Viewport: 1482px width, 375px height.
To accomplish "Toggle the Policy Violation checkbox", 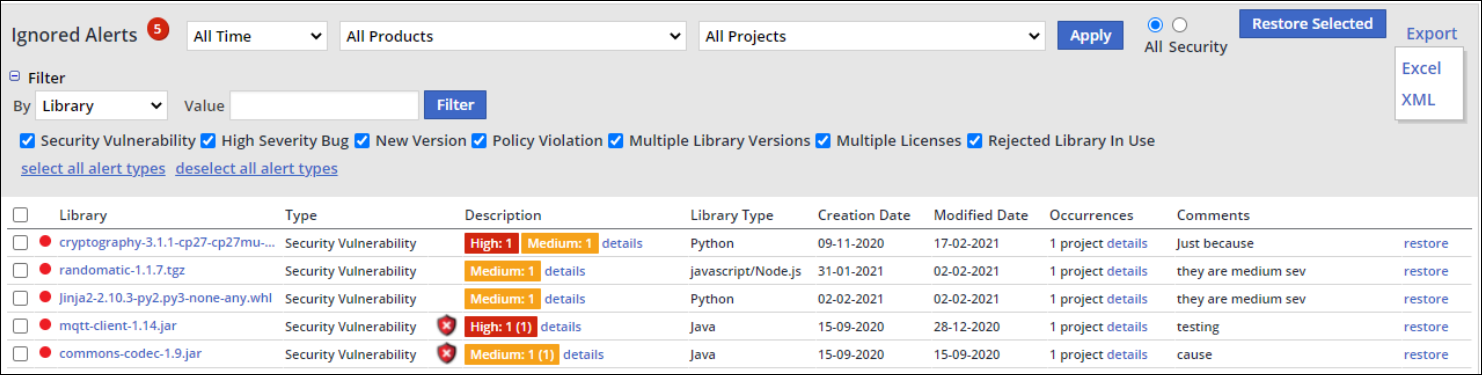I will [x=479, y=141].
